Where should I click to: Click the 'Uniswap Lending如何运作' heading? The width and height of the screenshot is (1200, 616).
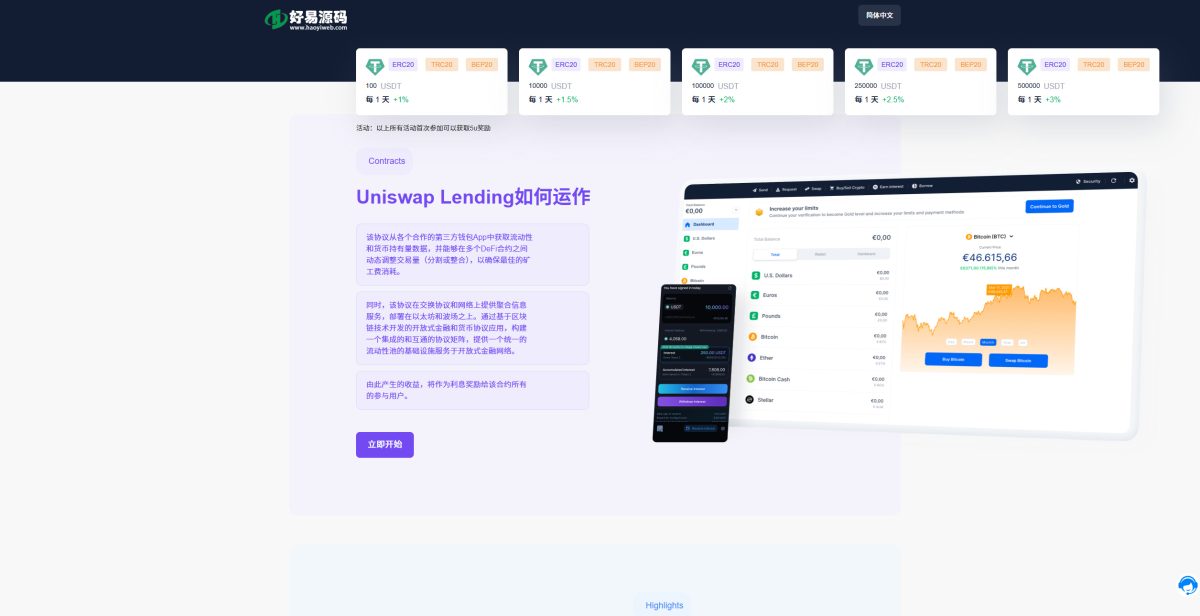(x=473, y=196)
